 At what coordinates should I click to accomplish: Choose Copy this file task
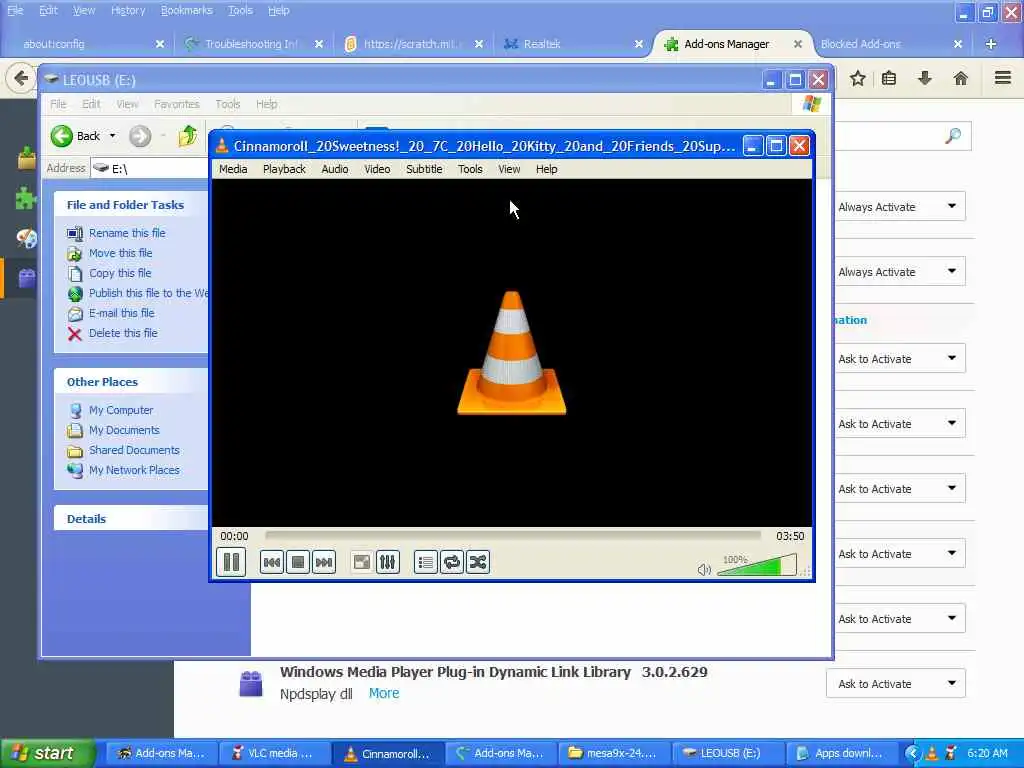(x=120, y=273)
